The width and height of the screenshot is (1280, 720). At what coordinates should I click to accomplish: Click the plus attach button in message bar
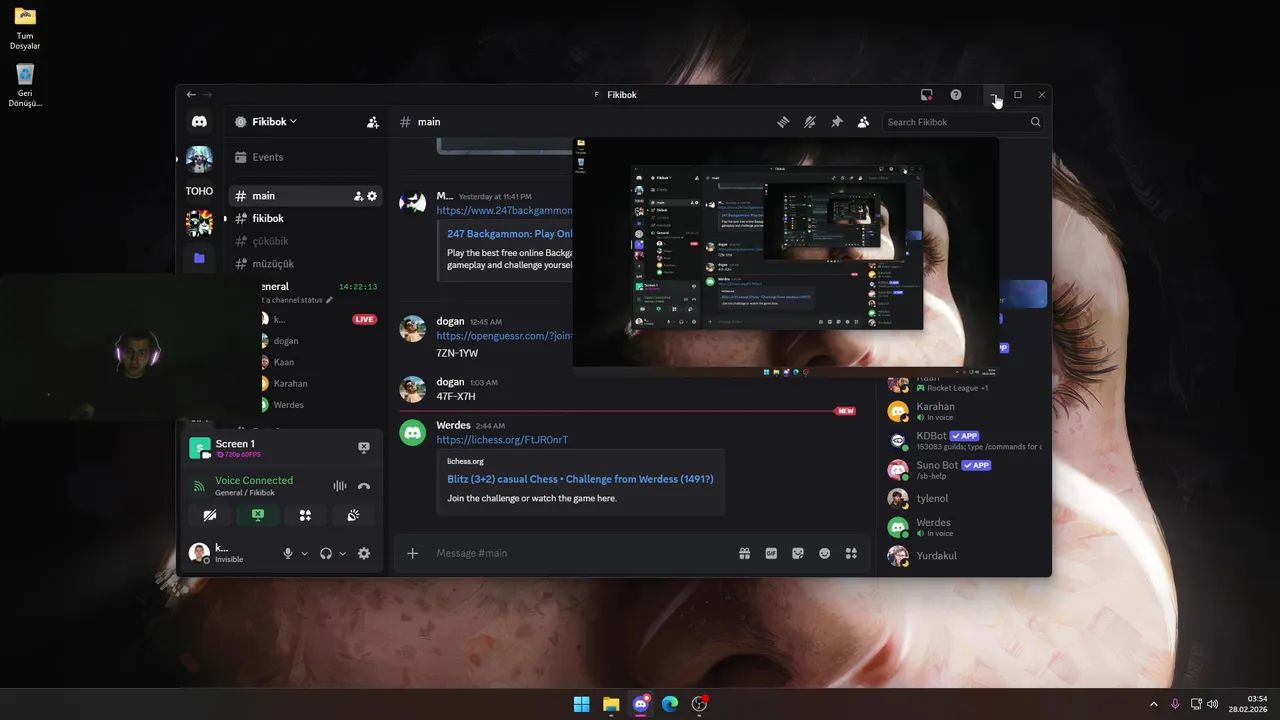click(x=412, y=553)
